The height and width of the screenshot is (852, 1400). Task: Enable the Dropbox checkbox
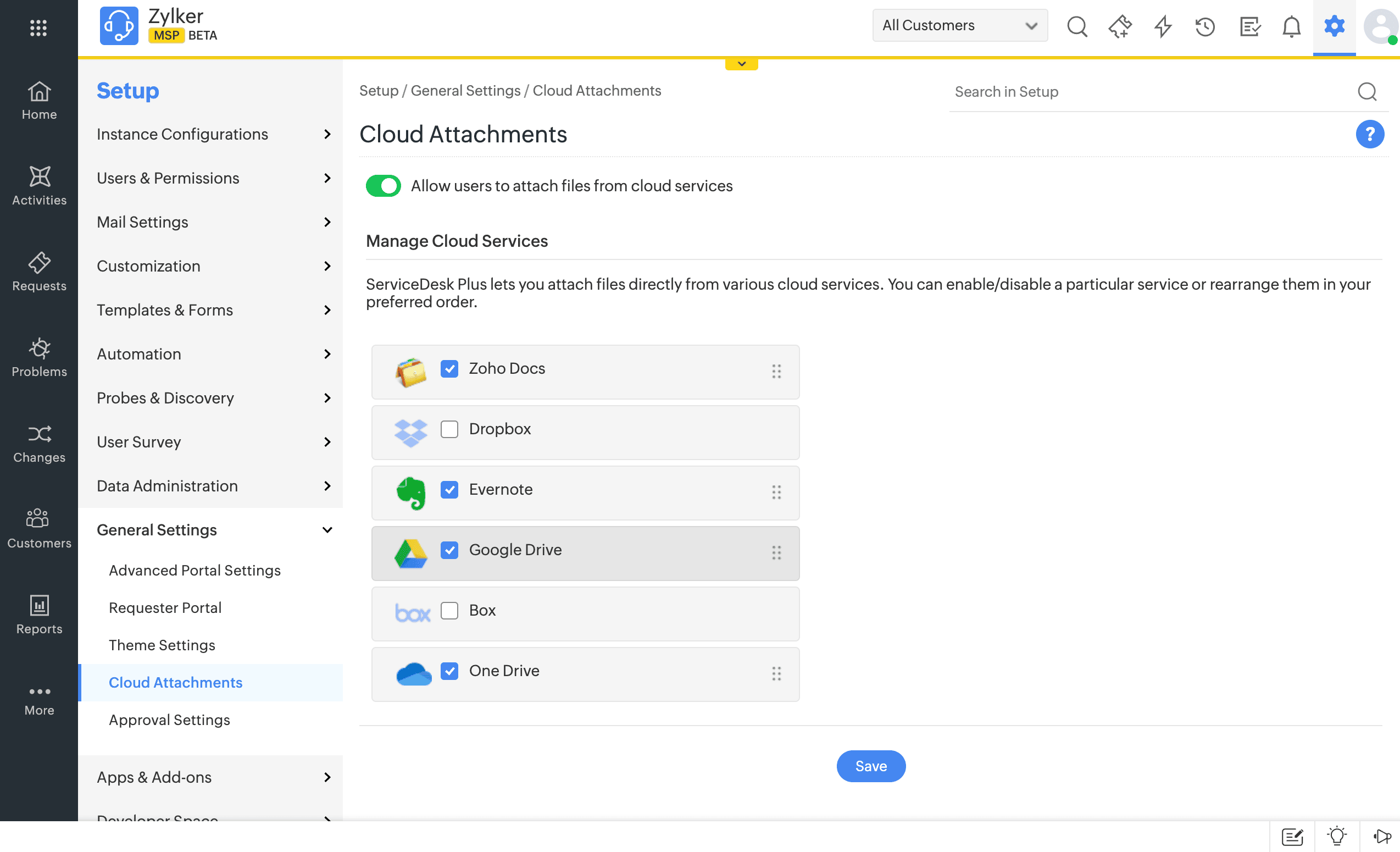point(449,429)
